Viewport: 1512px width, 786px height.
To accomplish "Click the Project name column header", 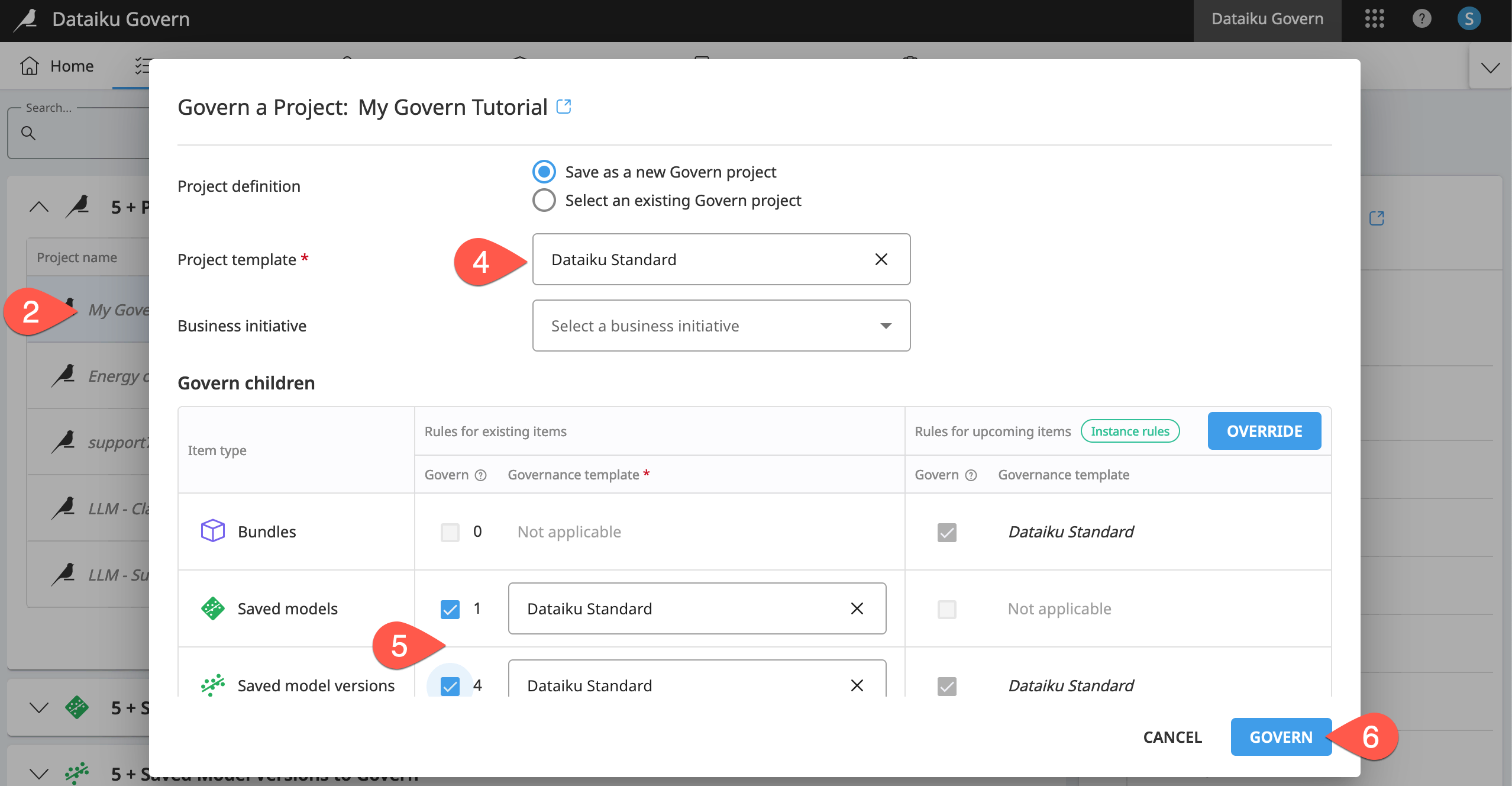I will coord(77,257).
